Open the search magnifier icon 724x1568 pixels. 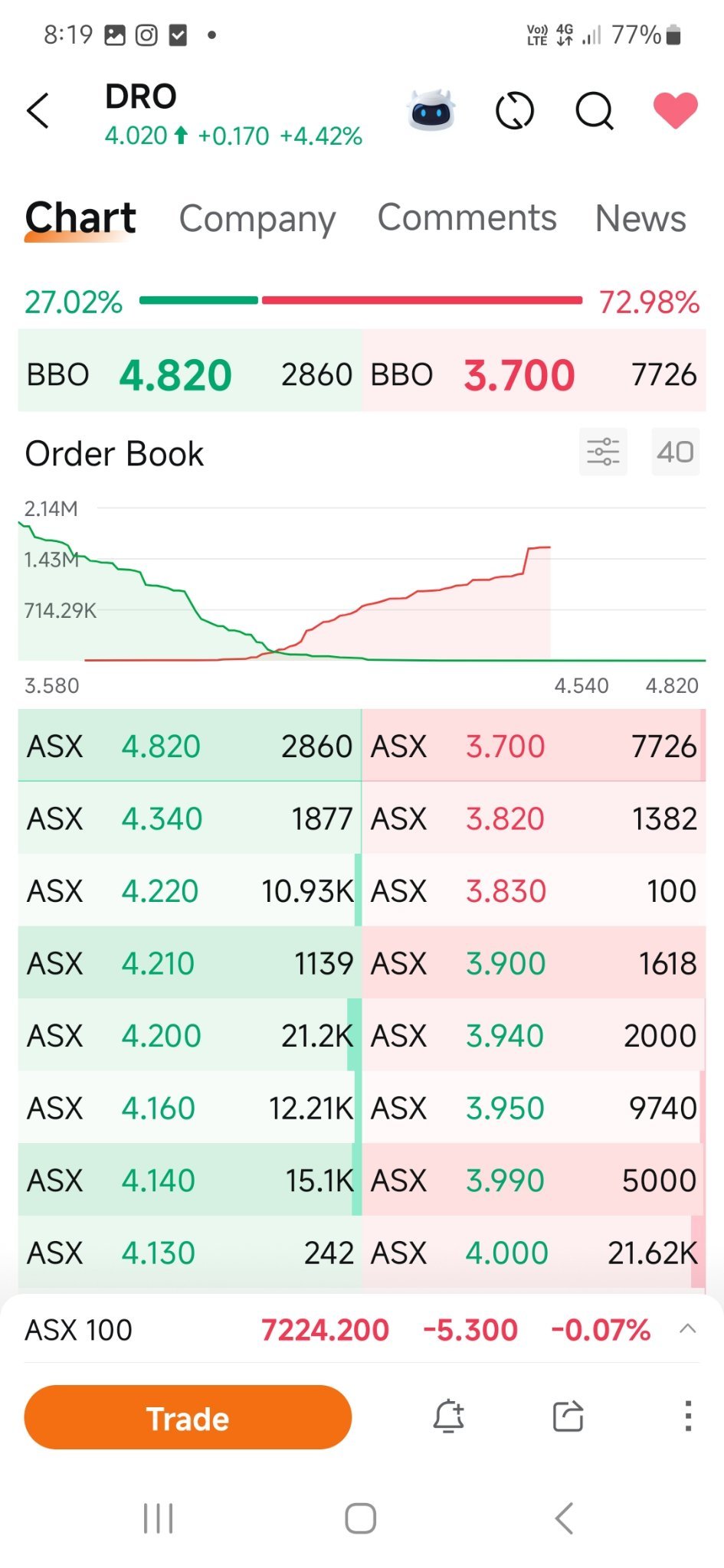[595, 111]
